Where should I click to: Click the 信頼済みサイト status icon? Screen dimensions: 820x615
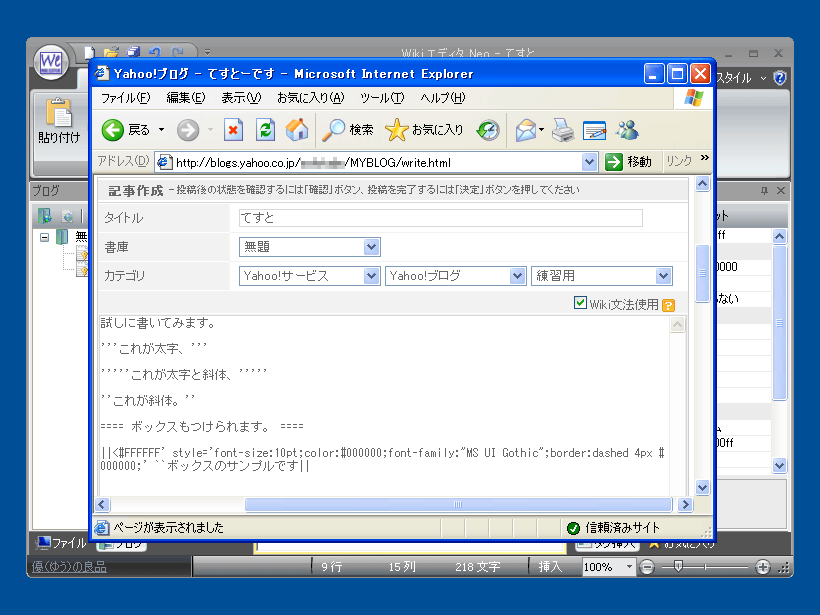574,528
